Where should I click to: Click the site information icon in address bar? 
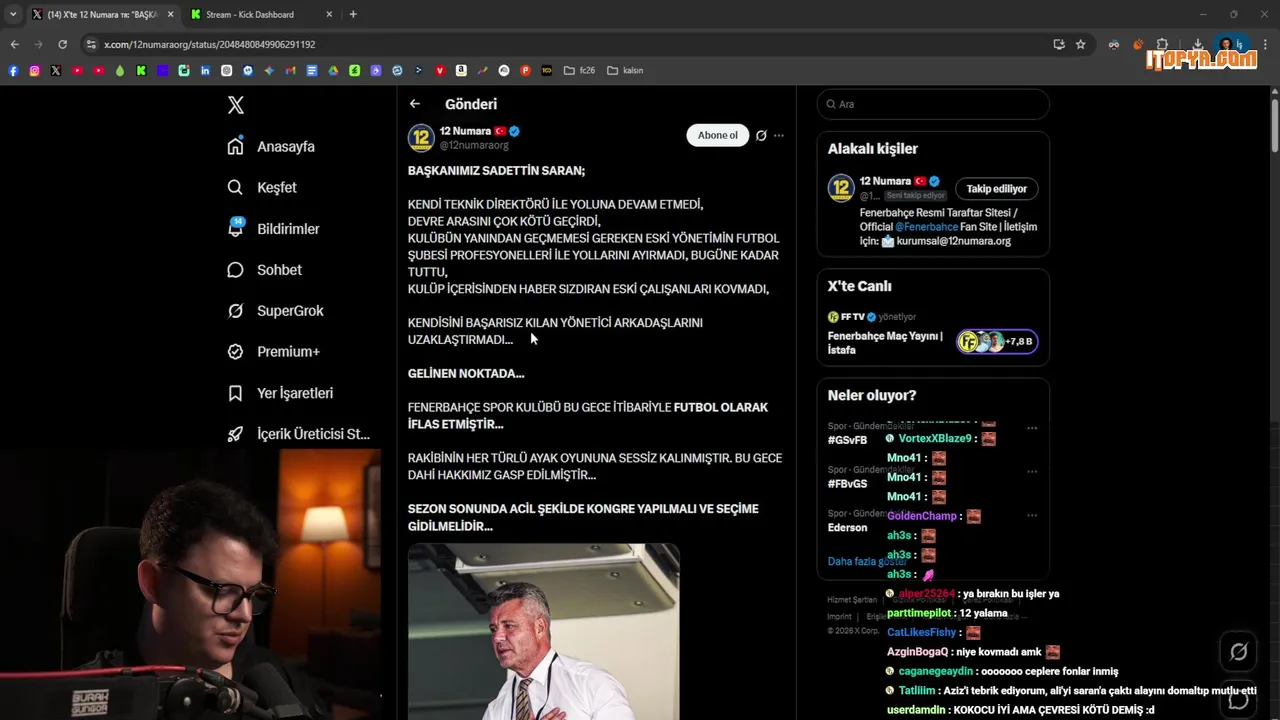tap(91, 44)
